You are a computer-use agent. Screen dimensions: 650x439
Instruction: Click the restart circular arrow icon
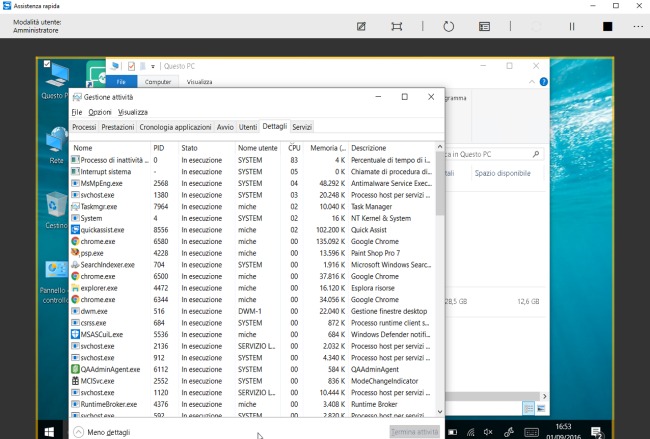click(449, 27)
